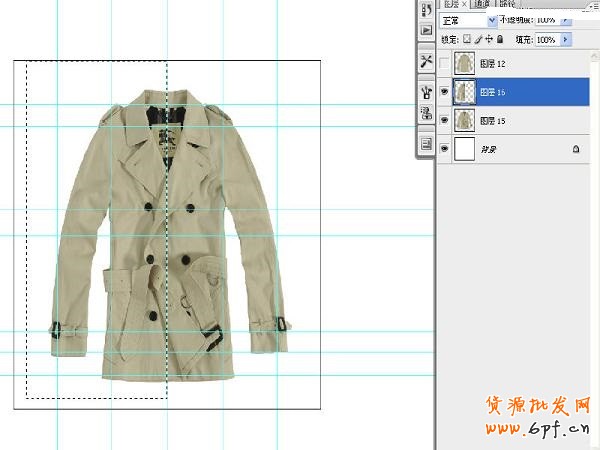Open the Tool Presets icon in dock
This screenshot has height=450, width=600.
(425, 61)
